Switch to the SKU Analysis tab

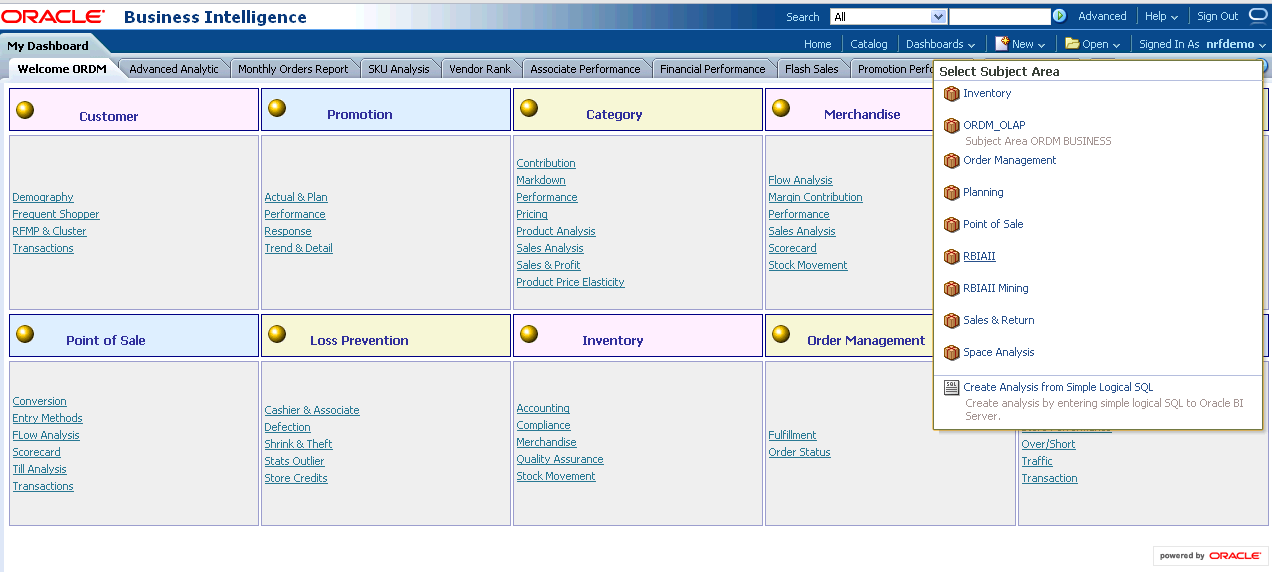(x=398, y=69)
